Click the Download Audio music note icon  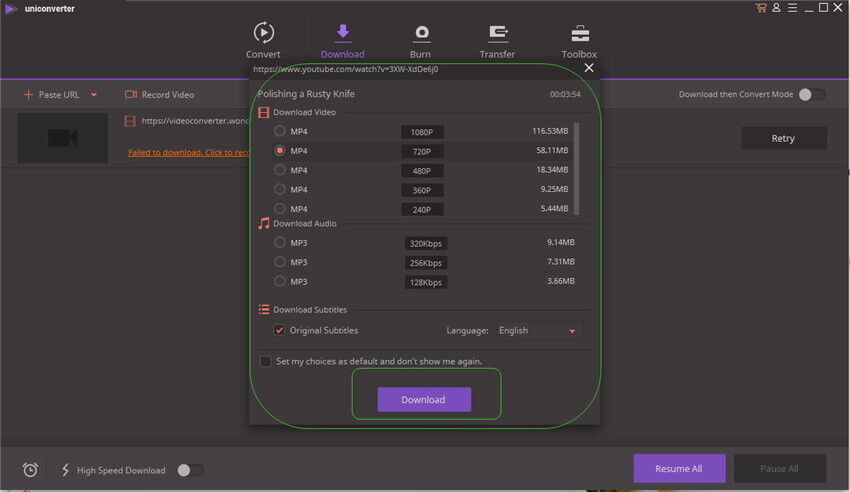263,223
